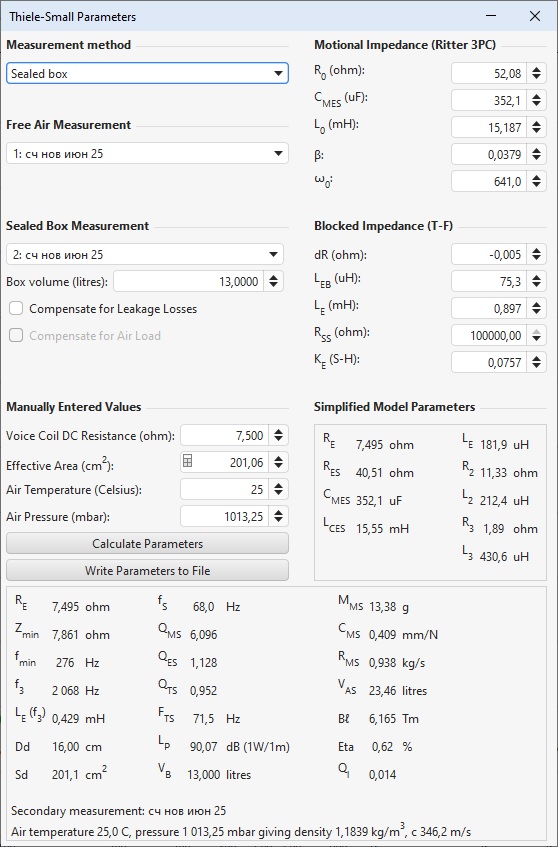
Task: Click the R0 (ohm) spinner arrows
Action: pos(536,73)
